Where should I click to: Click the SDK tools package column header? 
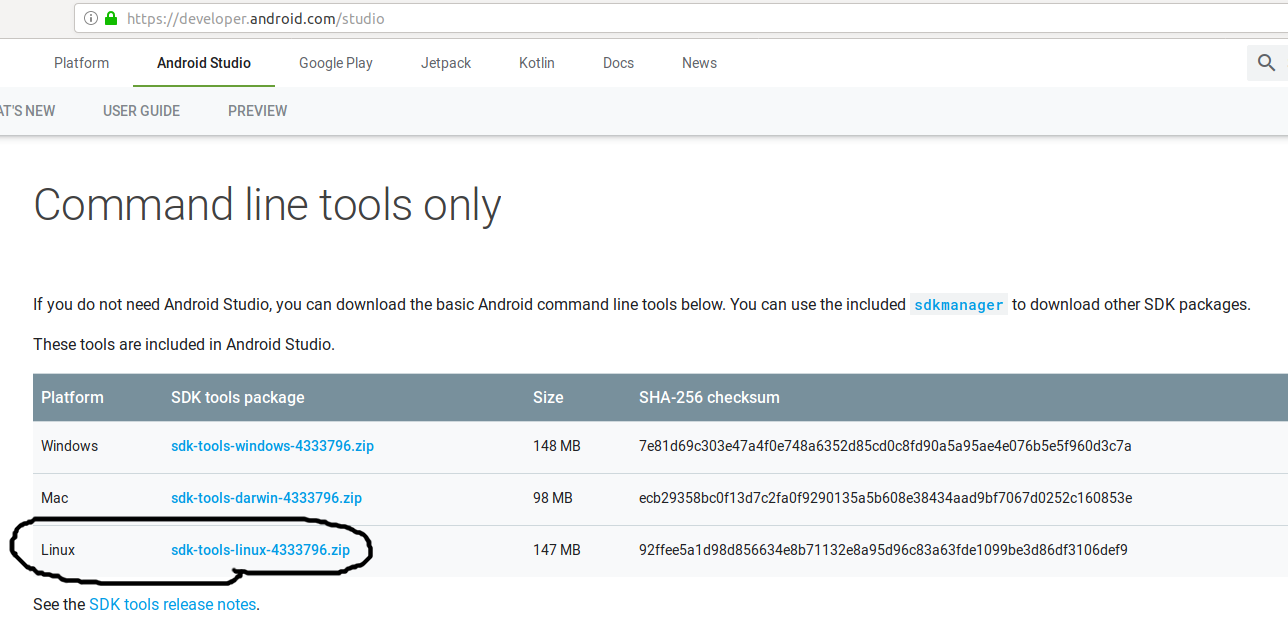238,397
